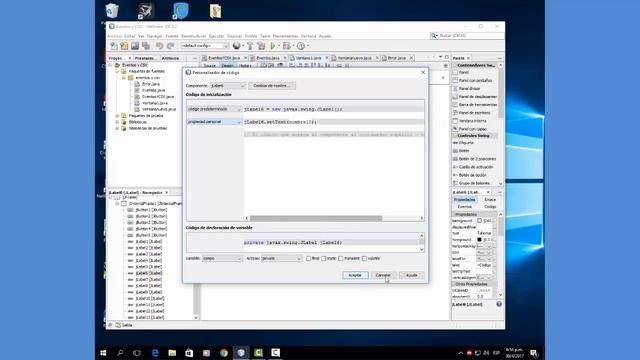The width and height of the screenshot is (640, 360).
Task: Open the default config dropdown in toolbar
Action: point(205,46)
